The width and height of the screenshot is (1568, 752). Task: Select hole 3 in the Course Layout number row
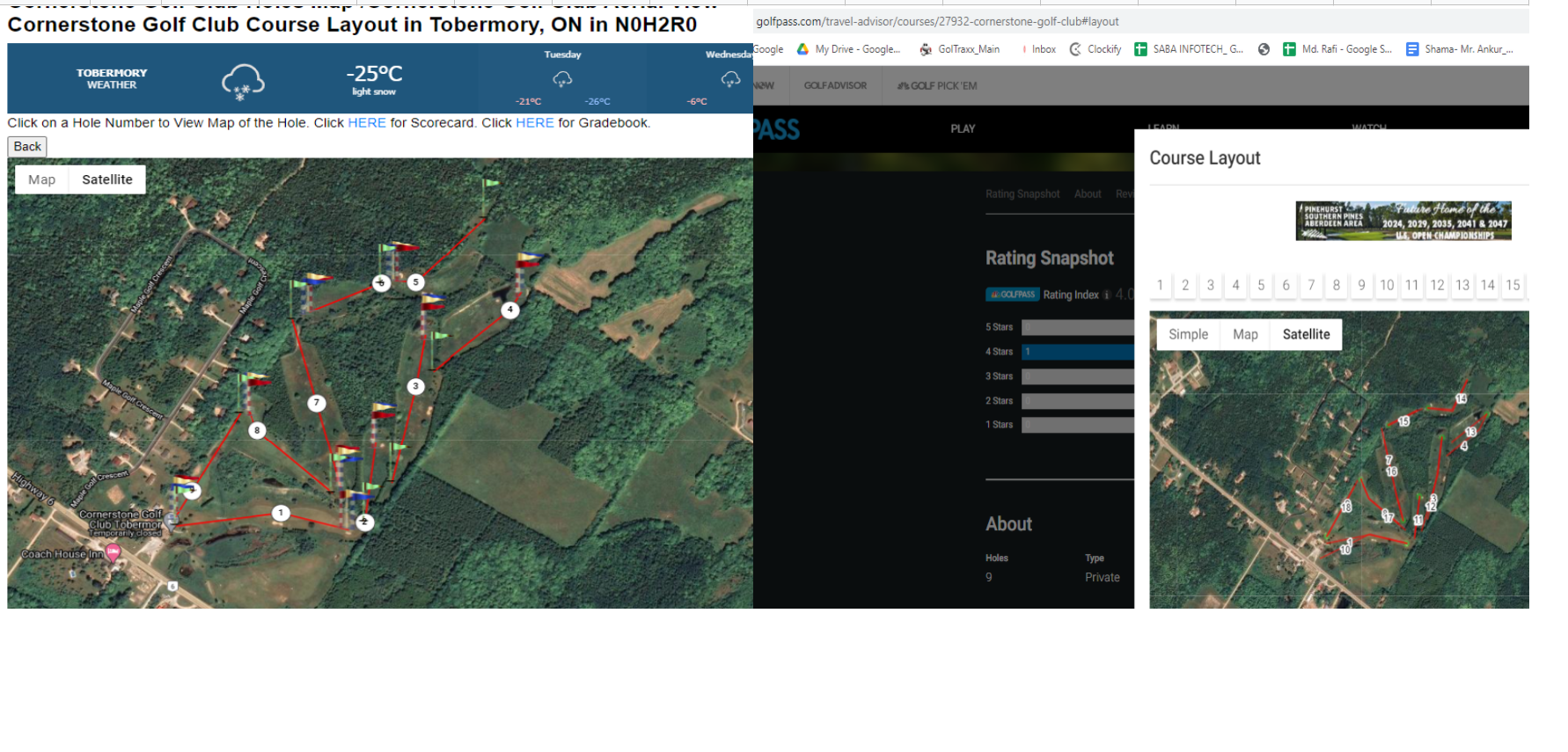(x=1211, y=285)
